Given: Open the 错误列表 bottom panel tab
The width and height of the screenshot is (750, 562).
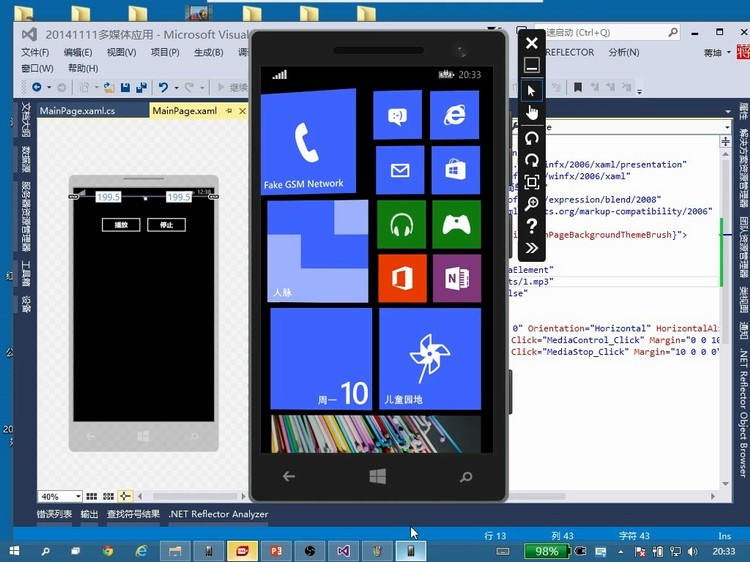Looking at the screenshot, I should 54,514.
